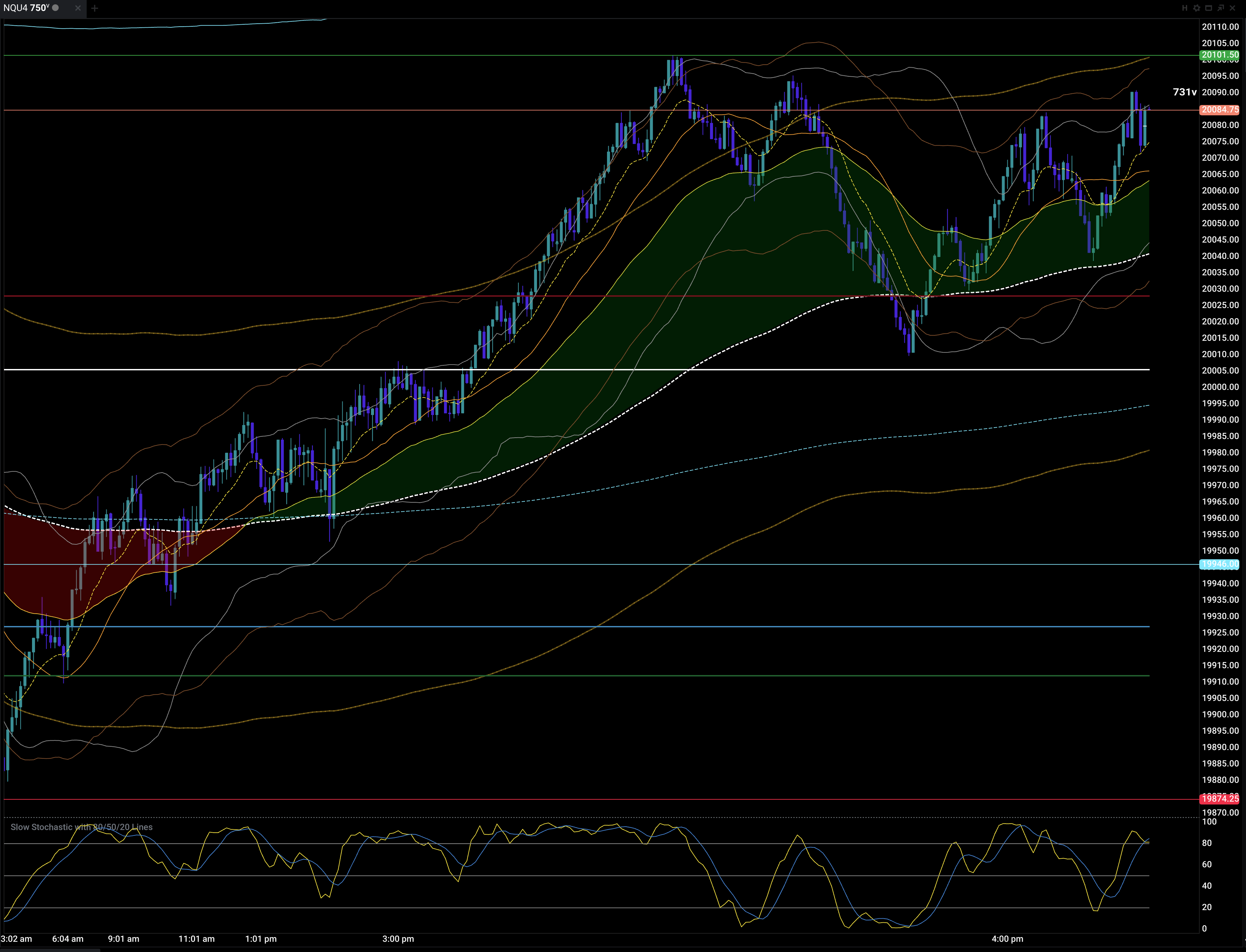This screenshot has width=1246, height=952.
Task: Click the red 19874.25 price label
Action: (x=1219, y=798)
